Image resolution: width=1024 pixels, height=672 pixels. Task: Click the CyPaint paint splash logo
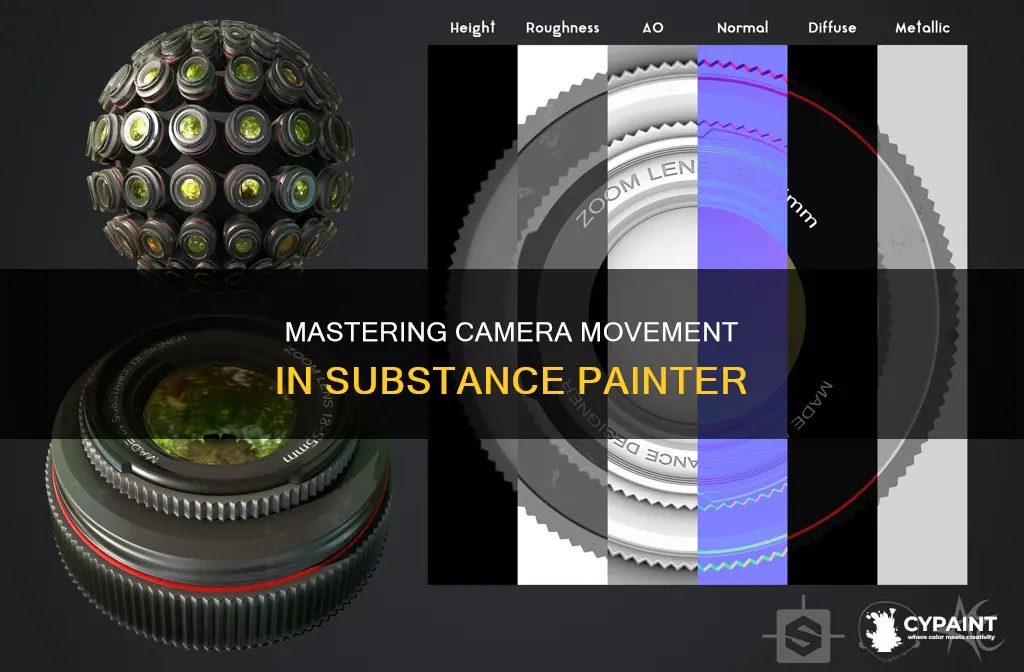tap(882, 628)
